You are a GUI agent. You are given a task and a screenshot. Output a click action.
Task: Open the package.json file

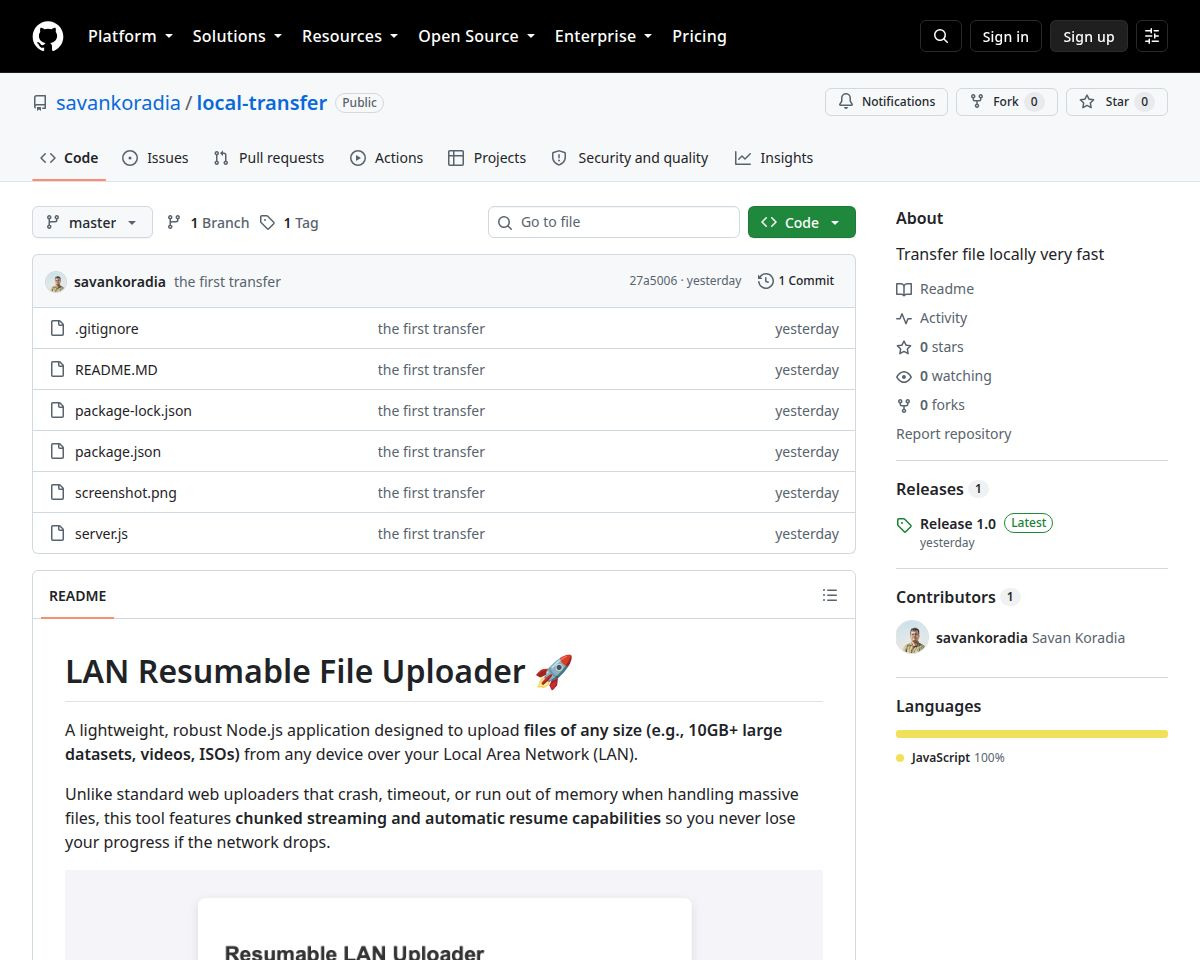click(118, 451)
